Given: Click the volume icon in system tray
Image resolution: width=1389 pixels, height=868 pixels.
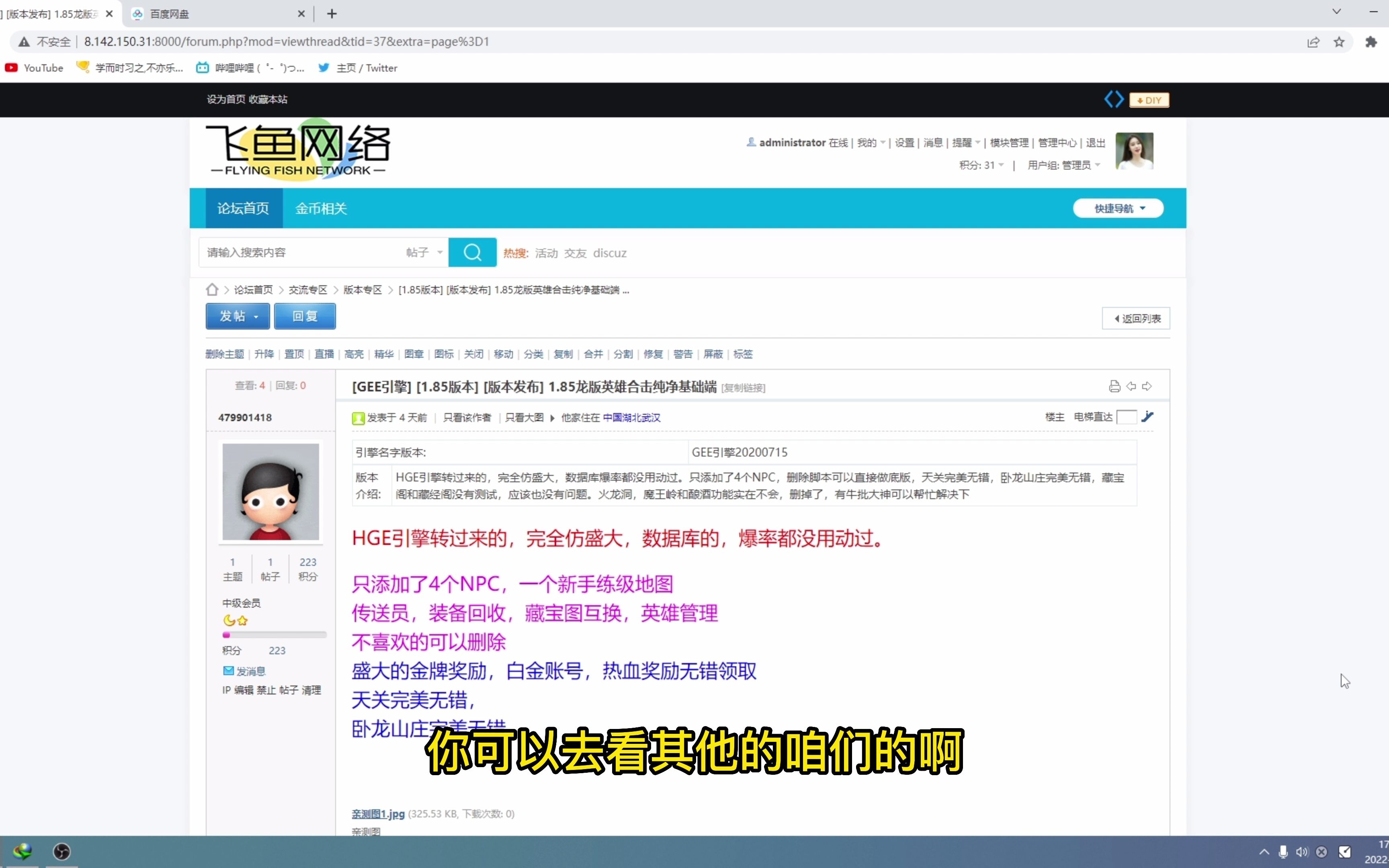Looking at the screenshot, I should [1302, 852].
